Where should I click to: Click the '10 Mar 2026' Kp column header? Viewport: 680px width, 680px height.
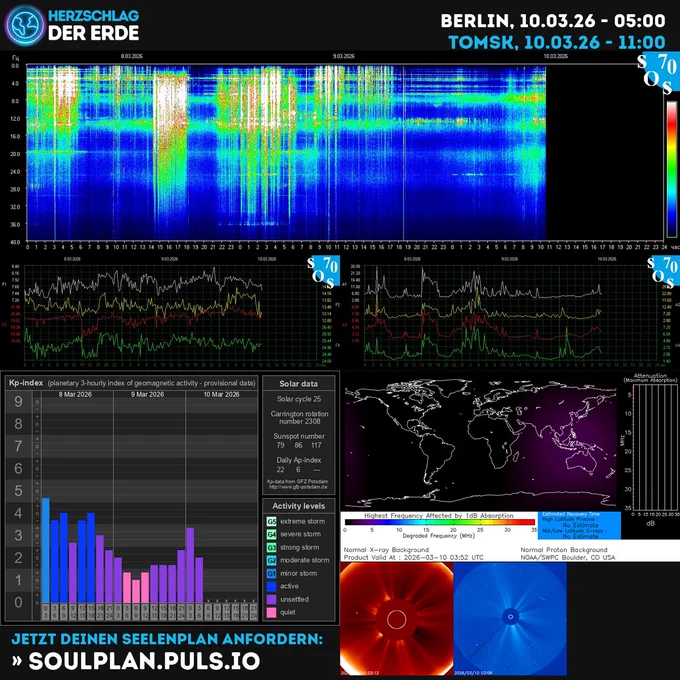(222, 394)
